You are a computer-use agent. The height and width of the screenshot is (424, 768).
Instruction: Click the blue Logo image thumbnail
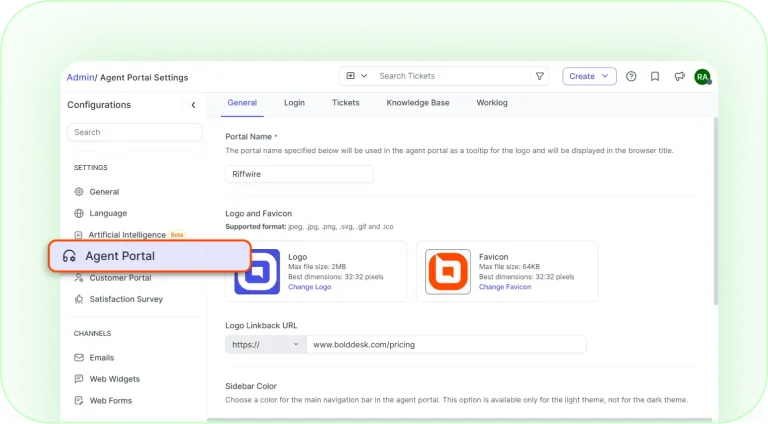(x=257, y=272)
